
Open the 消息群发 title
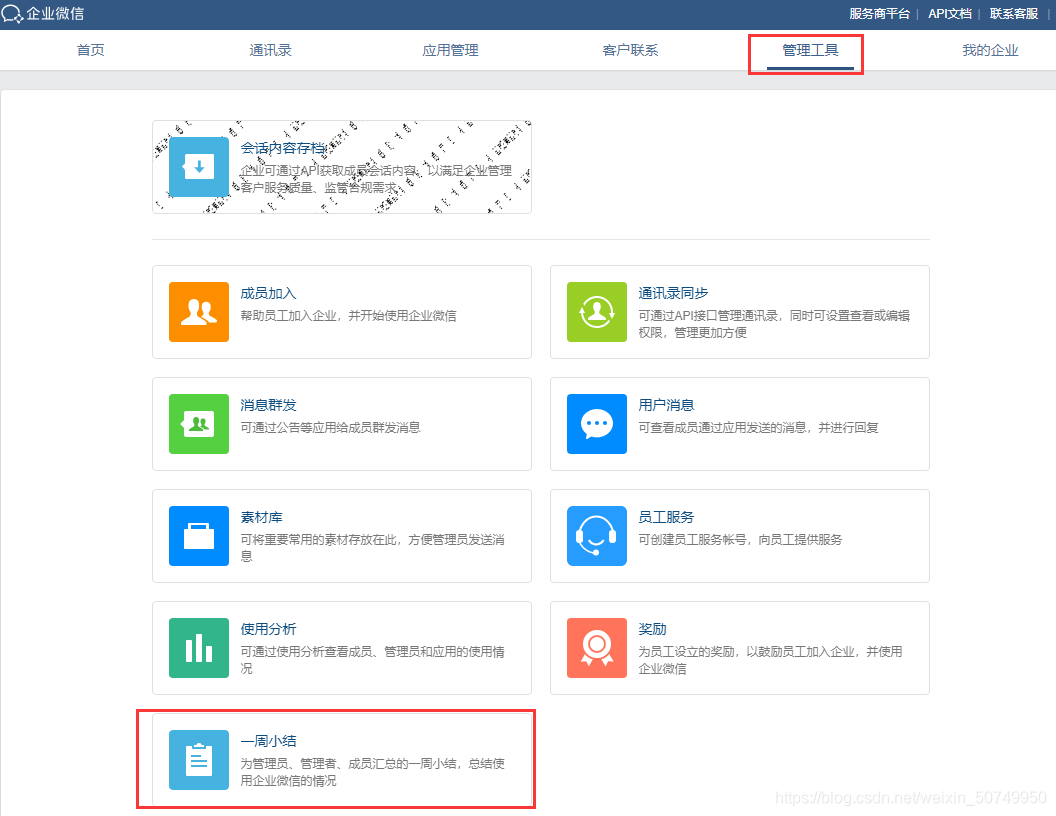coord(268,405)
